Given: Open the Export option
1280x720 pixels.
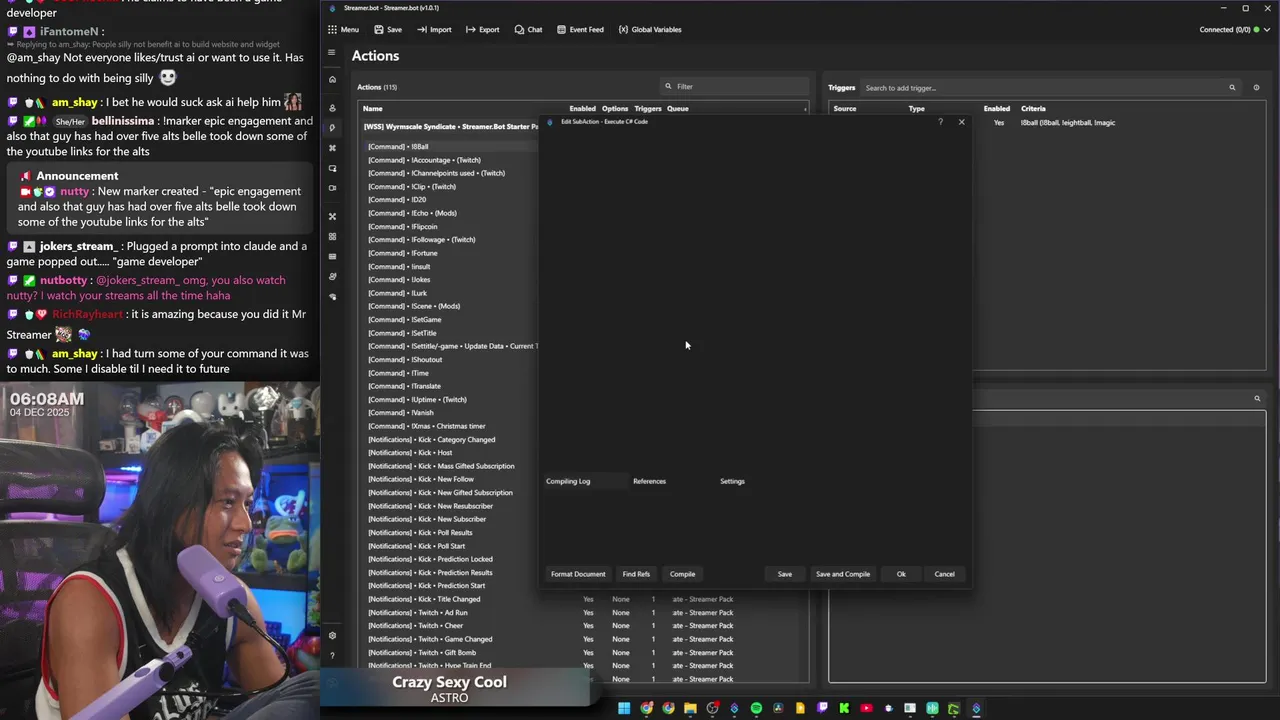Looking at the screenshot, I should [x=482, y=29].
